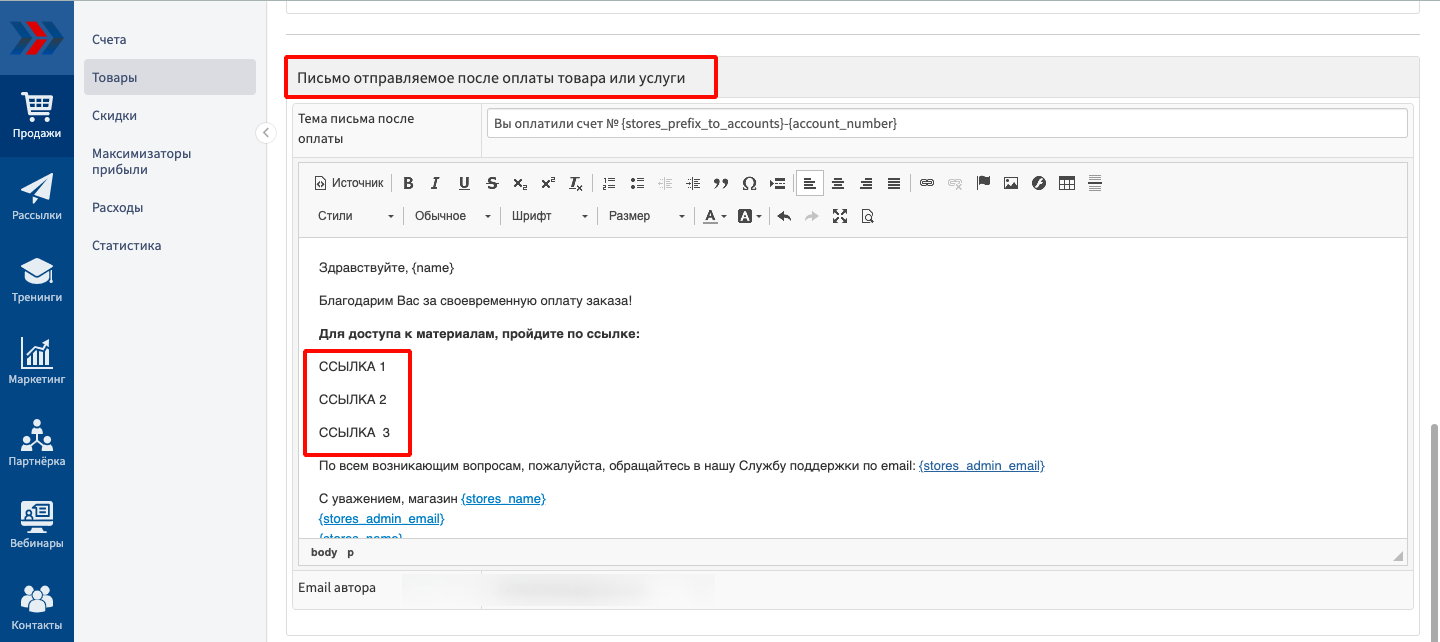Image resolution: width=1440 pixels, height=642 pixels.
Task: Click the Источник source button
Action: pos(349,183)
